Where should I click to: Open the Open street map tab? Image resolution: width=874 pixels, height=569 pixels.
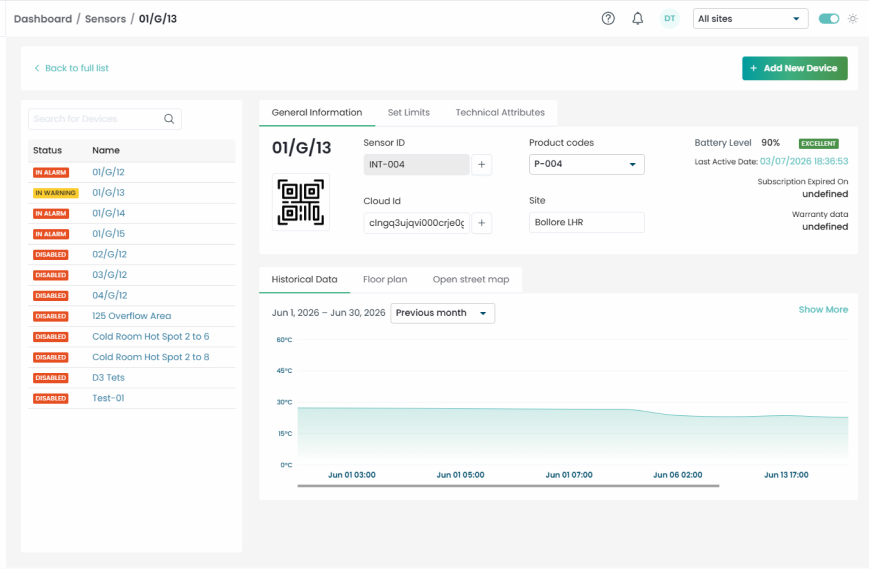[x=471, y=280]
